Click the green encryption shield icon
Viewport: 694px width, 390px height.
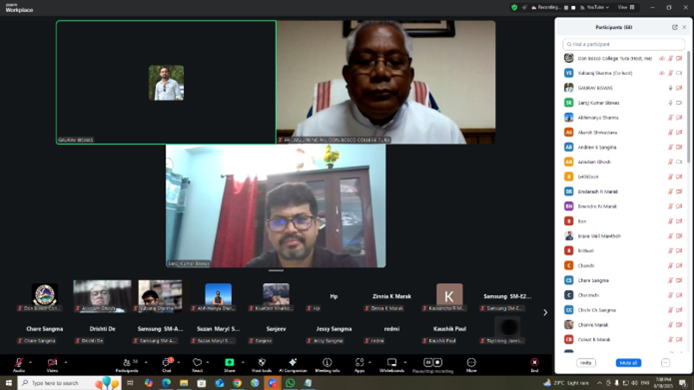[x=514, y=8]
